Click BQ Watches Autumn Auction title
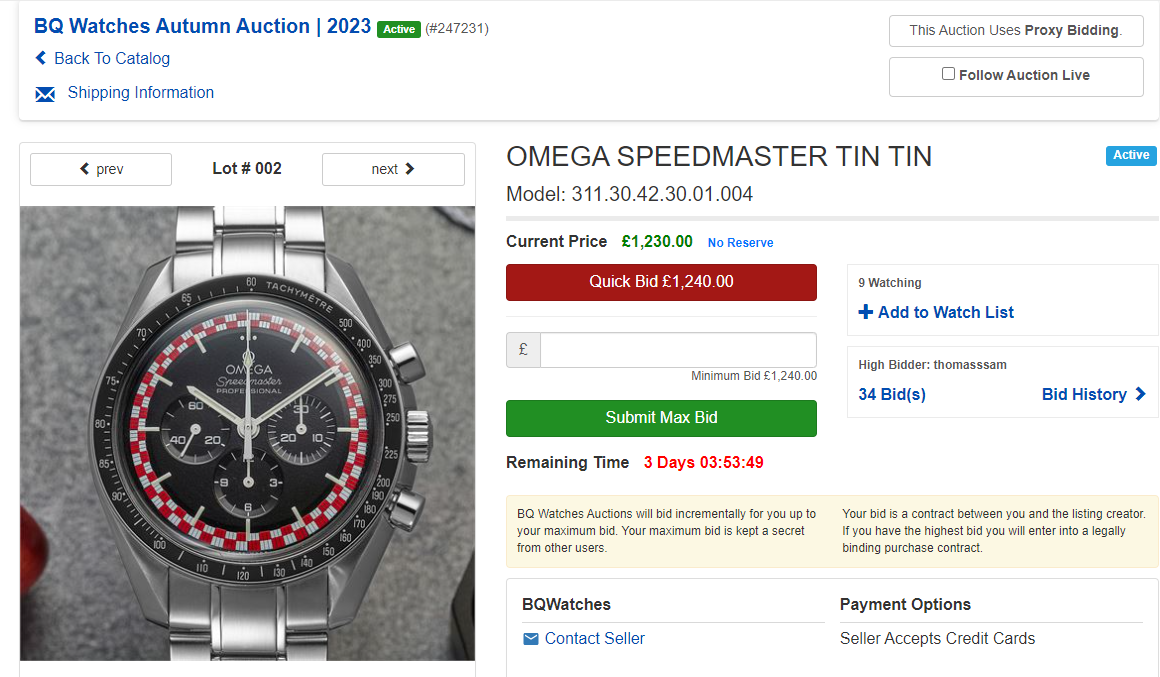The width and height of the screenshot is (1160, 677). point(202,27)
